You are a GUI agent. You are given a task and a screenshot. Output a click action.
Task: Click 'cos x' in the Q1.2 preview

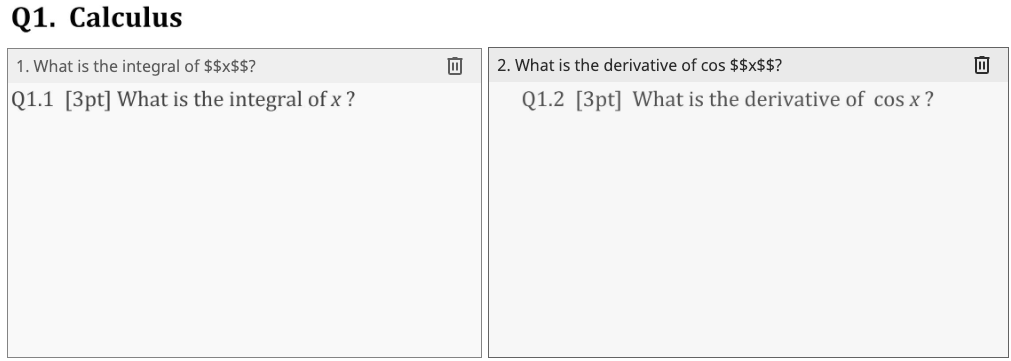pos(896,100)
